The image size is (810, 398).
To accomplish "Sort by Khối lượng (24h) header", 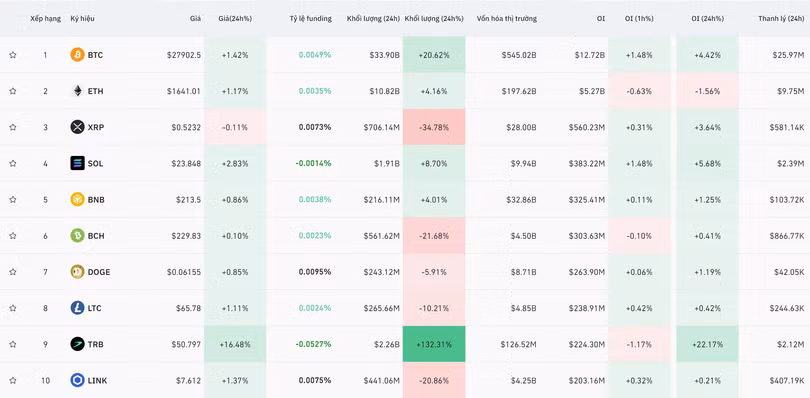I will [x=373, y=19].
